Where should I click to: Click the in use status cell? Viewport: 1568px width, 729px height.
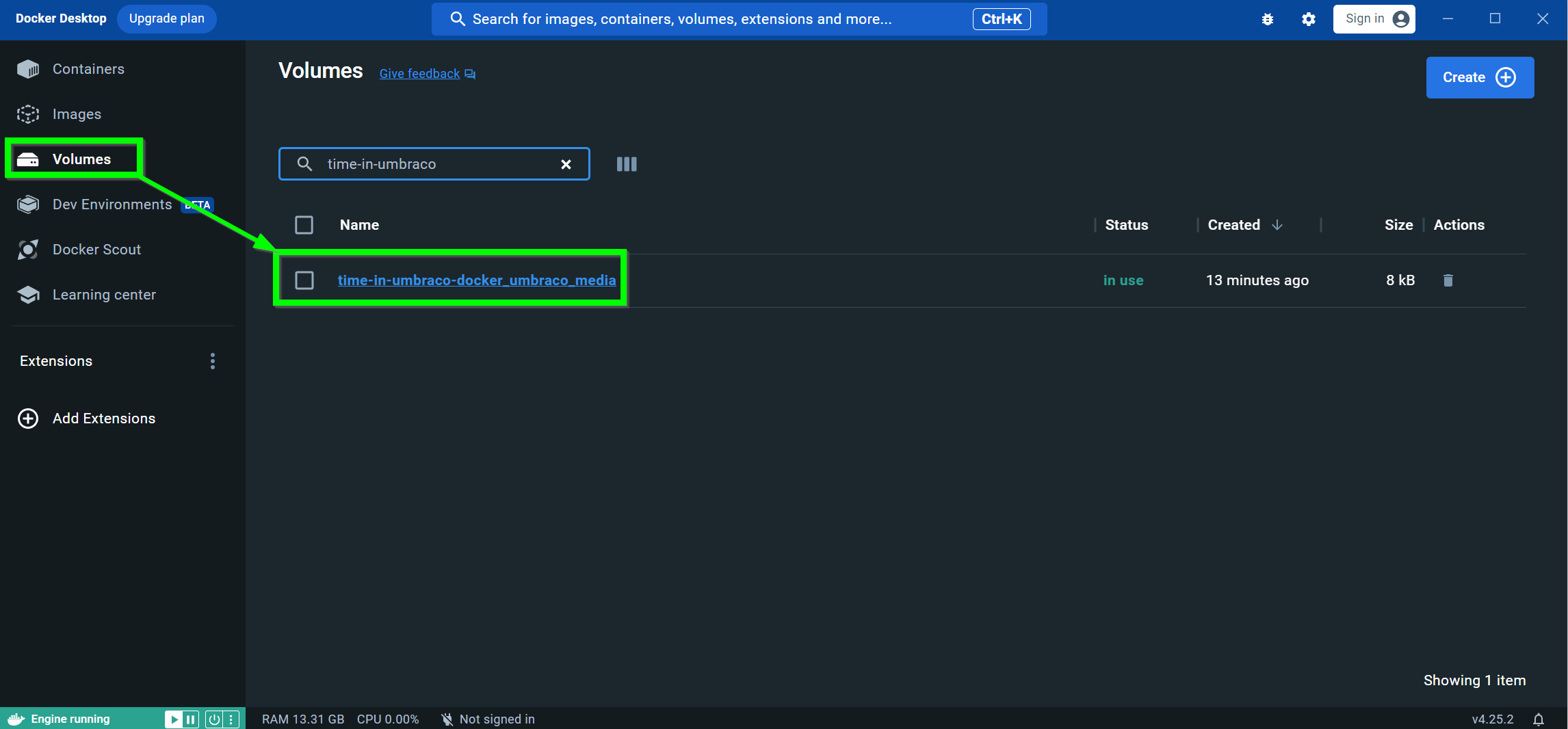[1123, 280]
